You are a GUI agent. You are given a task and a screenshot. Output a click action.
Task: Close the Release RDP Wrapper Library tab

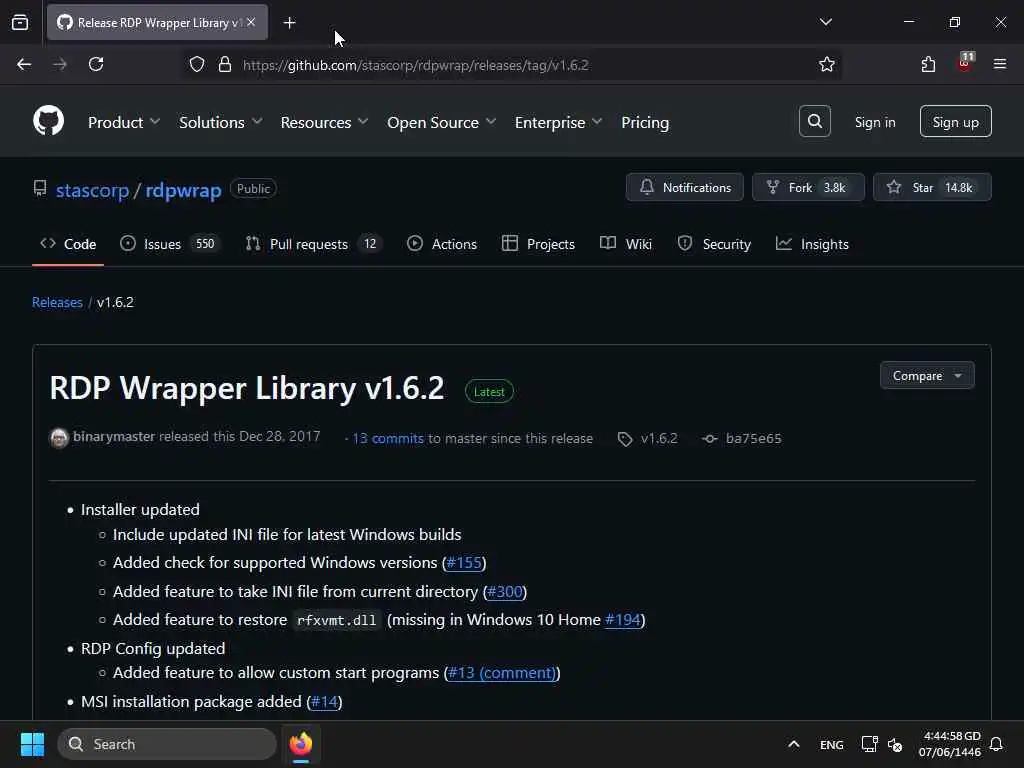coord(251,22)
